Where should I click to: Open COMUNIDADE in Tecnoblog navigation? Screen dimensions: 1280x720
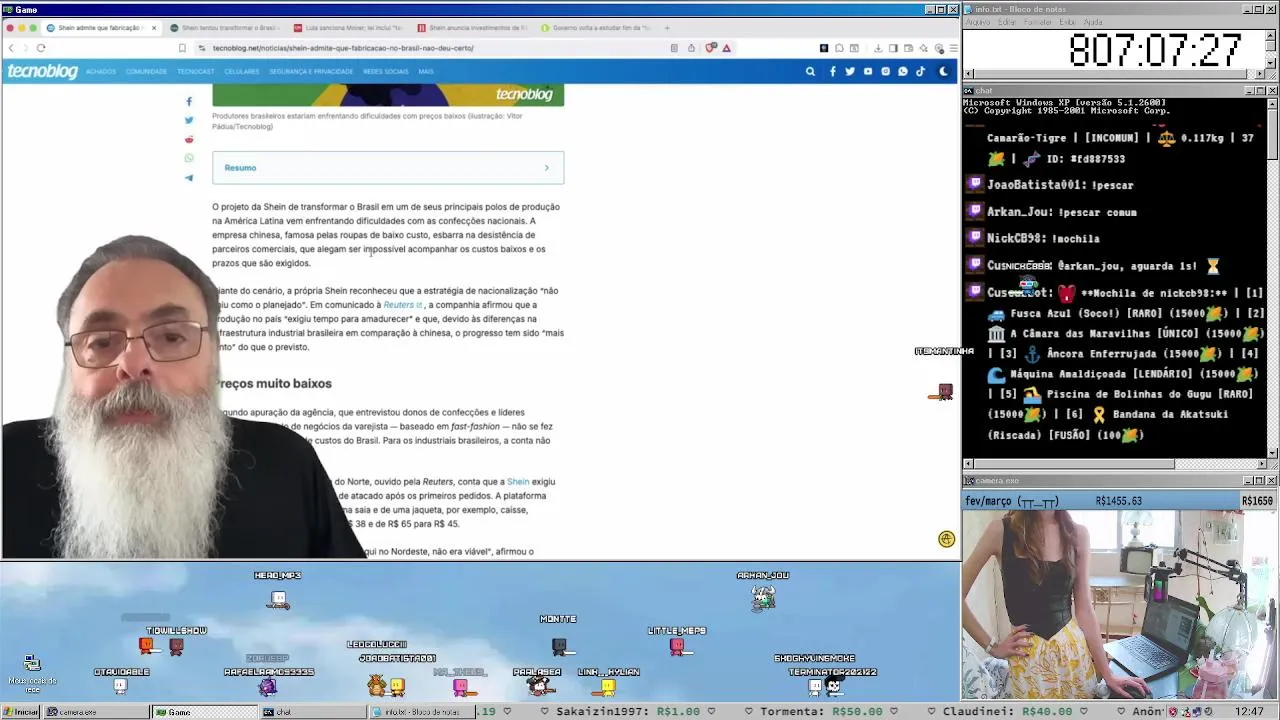(x=147, y=72)
